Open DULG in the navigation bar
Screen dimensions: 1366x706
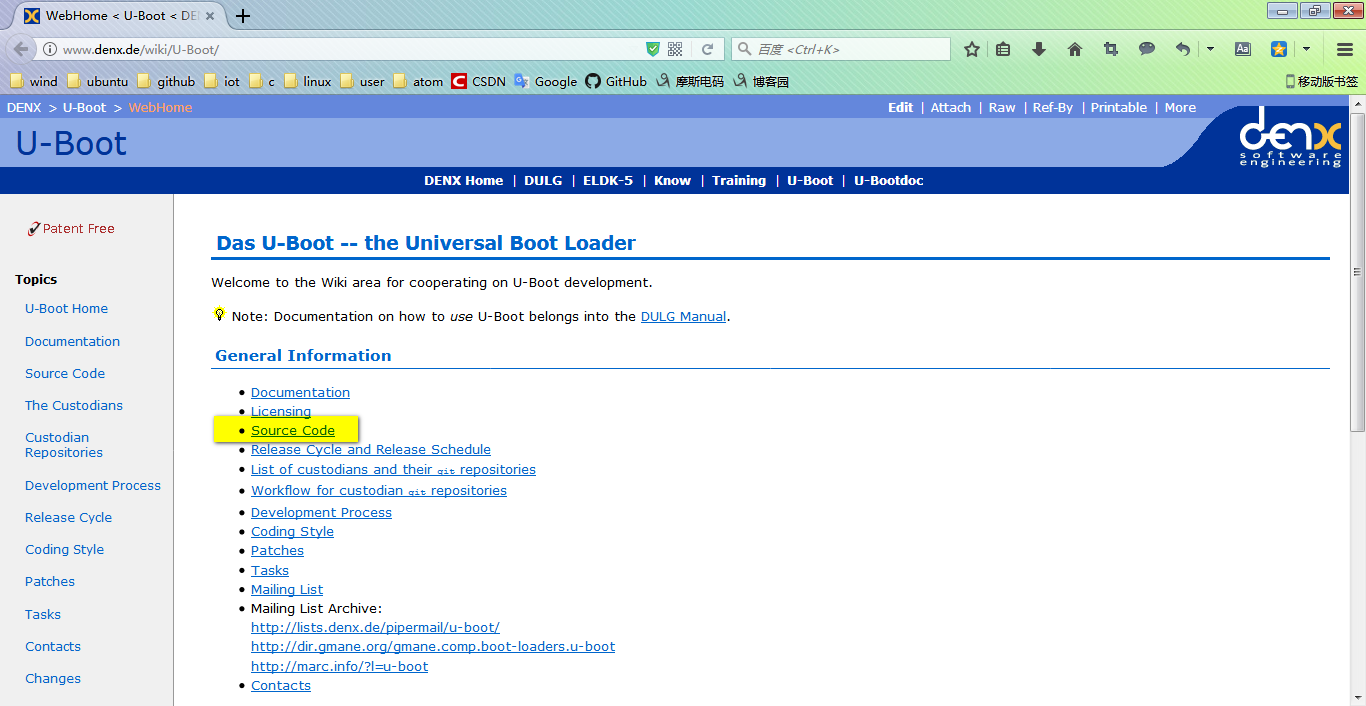pyautogui.click(x=543, y=180)
